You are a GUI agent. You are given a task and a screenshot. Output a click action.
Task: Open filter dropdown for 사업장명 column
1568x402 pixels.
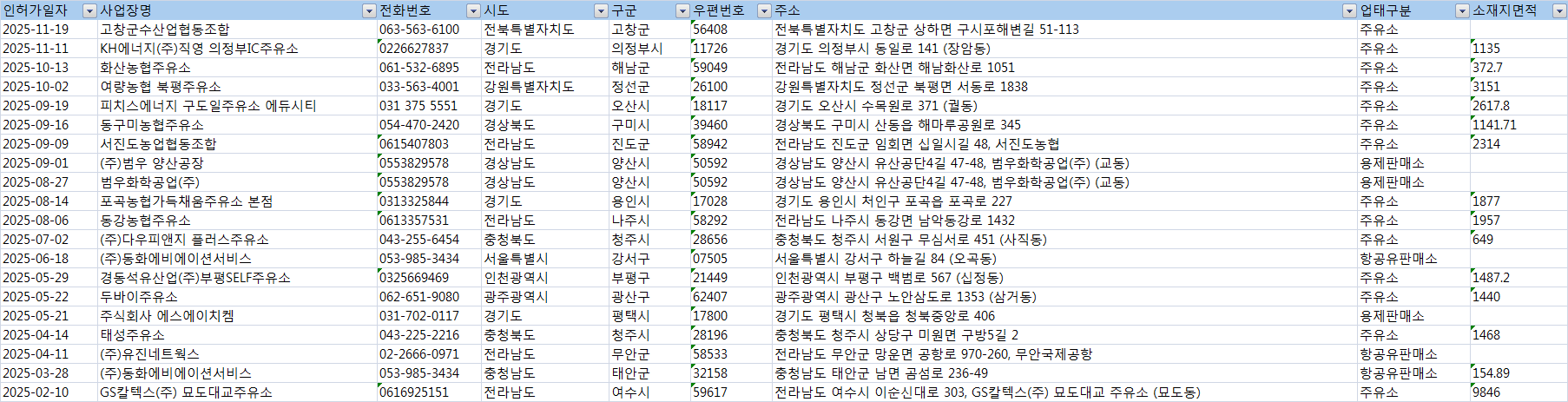(369, 10)
